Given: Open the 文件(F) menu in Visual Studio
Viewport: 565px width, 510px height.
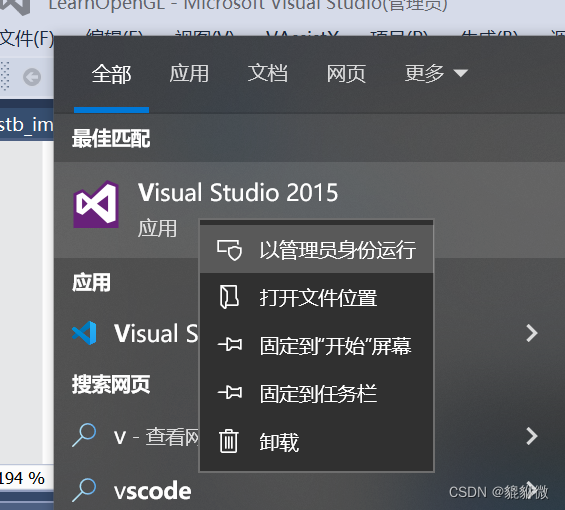Looking at the screenshot, I should [x=27, y=39].
